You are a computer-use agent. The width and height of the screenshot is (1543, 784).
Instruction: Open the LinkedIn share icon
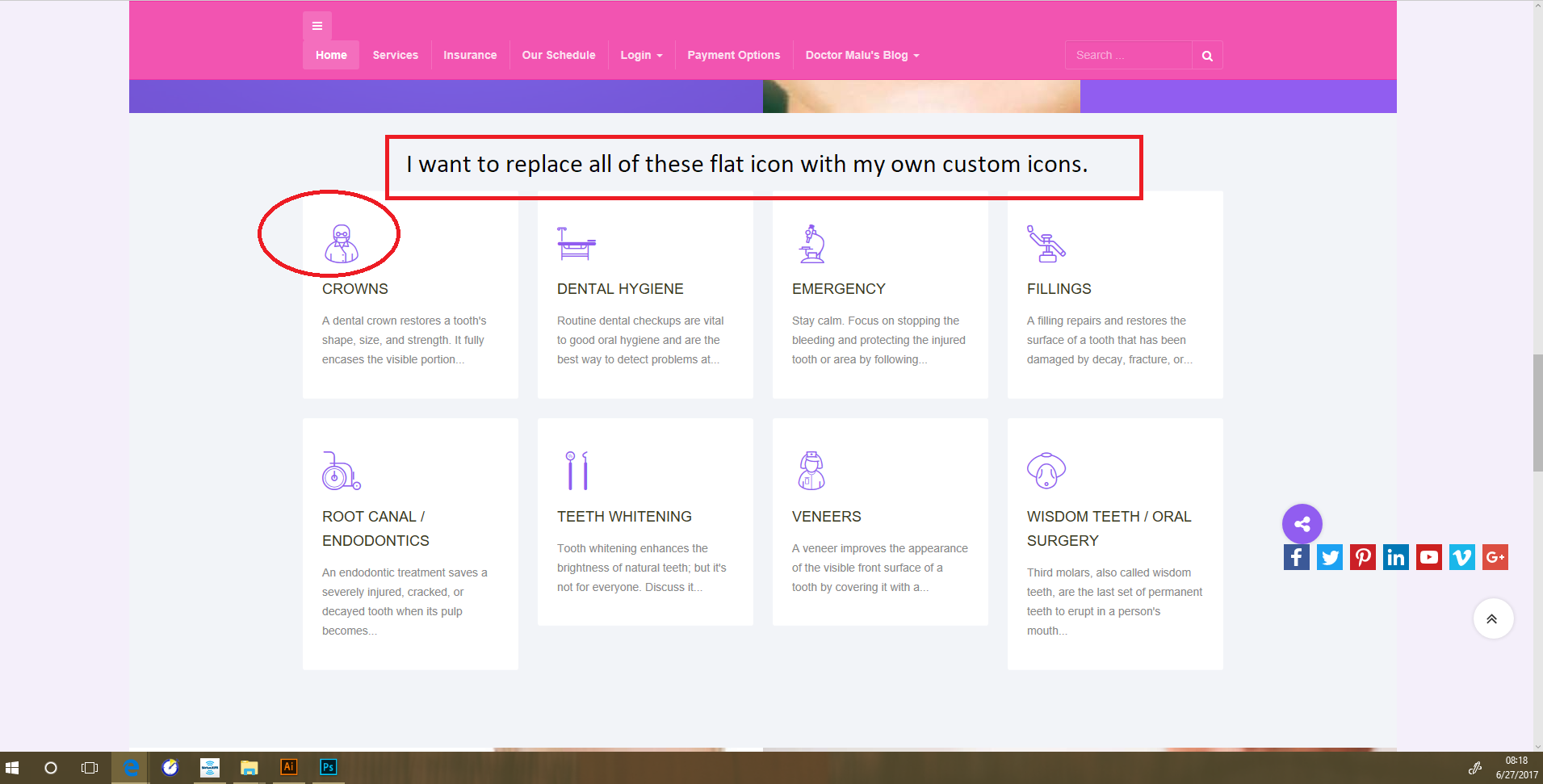tap(1395, 557)
